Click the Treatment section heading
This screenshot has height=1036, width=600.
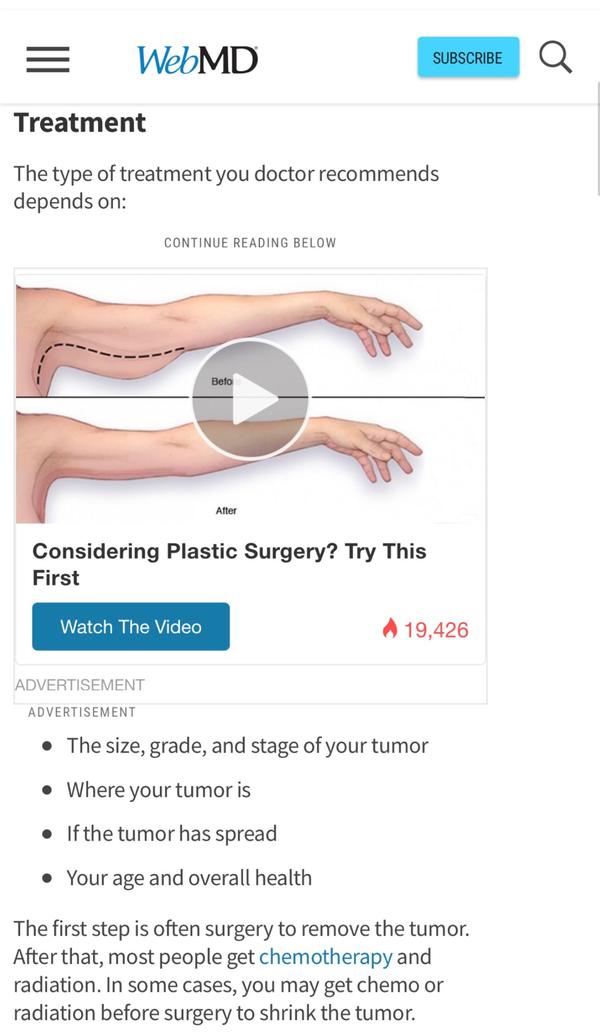[80, 123]
